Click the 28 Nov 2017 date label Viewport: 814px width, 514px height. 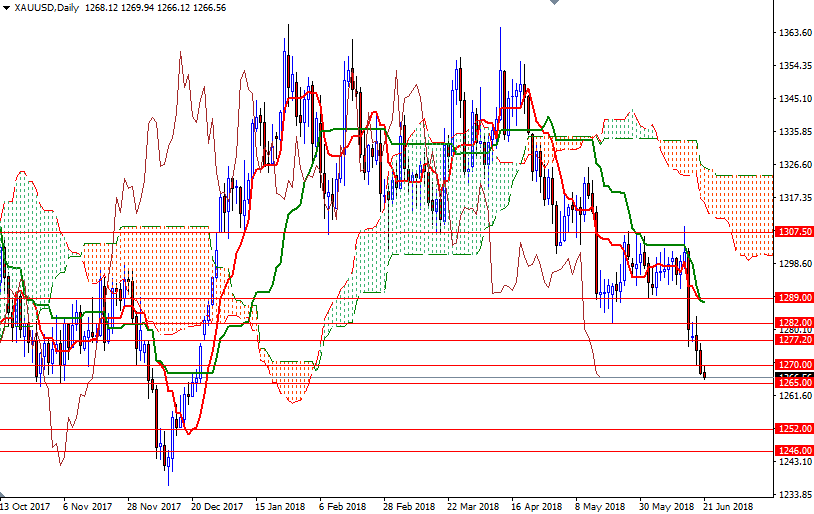(x=155, y=506)
